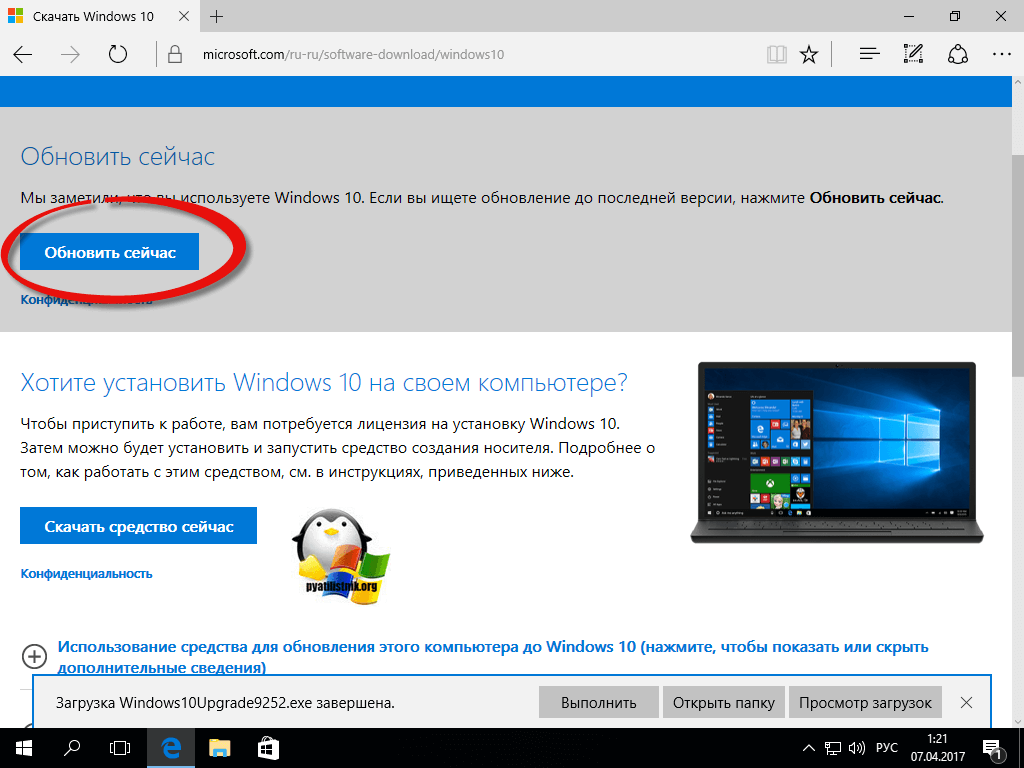The width and height of the screenshot is (1024, 768).
Task: Click the Make a Web Note icon
Action: [913, 54]
